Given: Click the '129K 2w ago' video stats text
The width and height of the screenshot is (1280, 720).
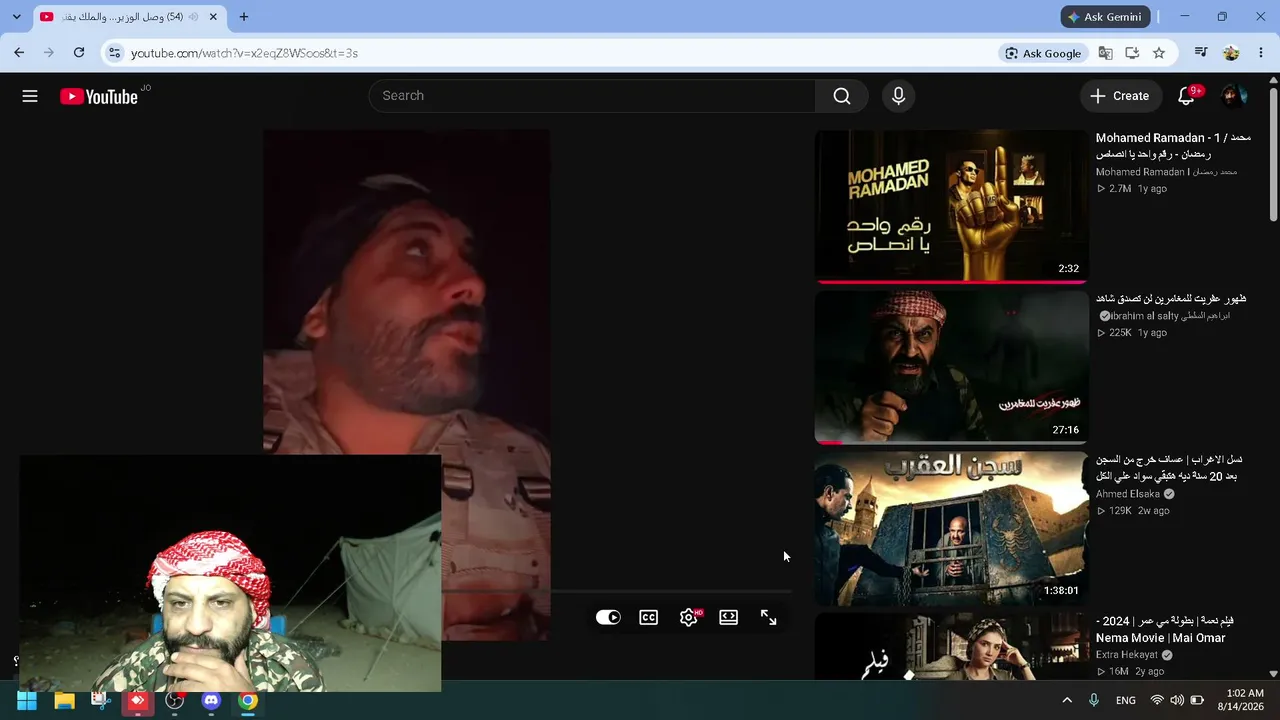Looking at the screenshot, I should click(1133, 511).
